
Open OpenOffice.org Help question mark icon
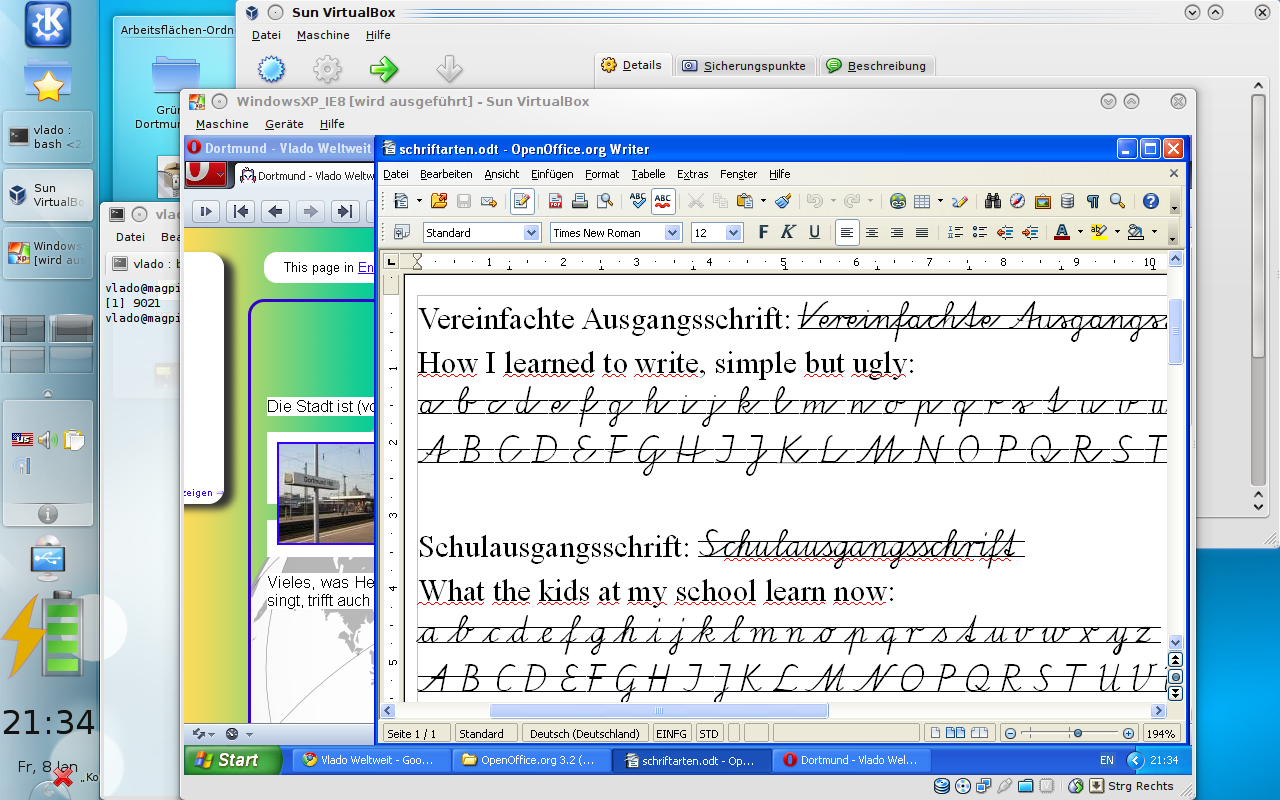[x=1151, y=201]
